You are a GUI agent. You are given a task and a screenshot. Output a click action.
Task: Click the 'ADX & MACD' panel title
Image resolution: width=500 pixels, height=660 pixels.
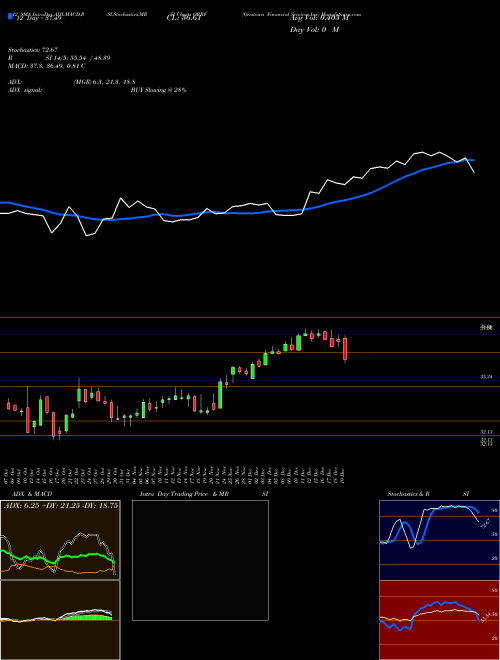(x=32, y=494)
